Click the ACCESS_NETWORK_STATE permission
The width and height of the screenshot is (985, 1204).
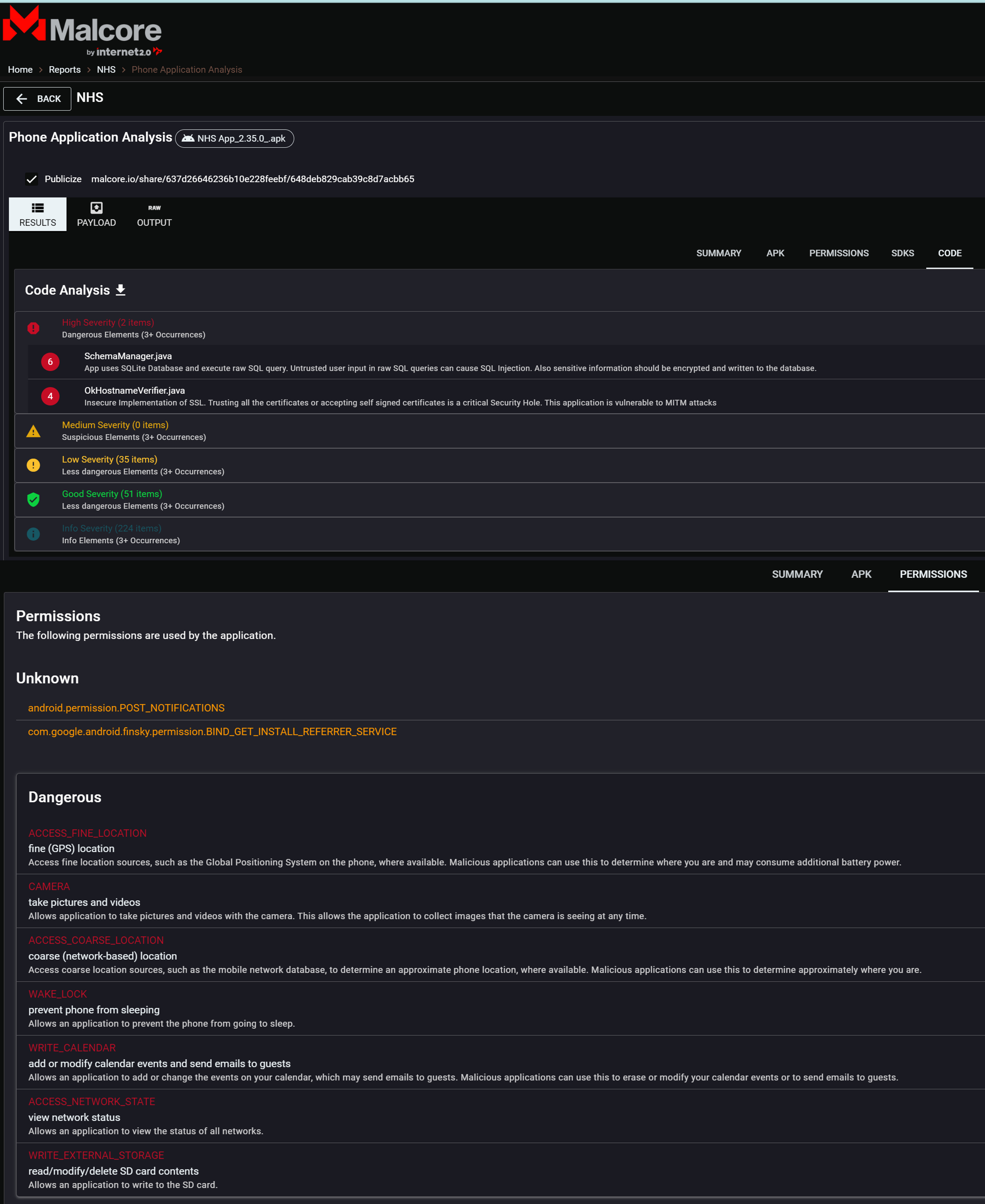coord(91,1101)
